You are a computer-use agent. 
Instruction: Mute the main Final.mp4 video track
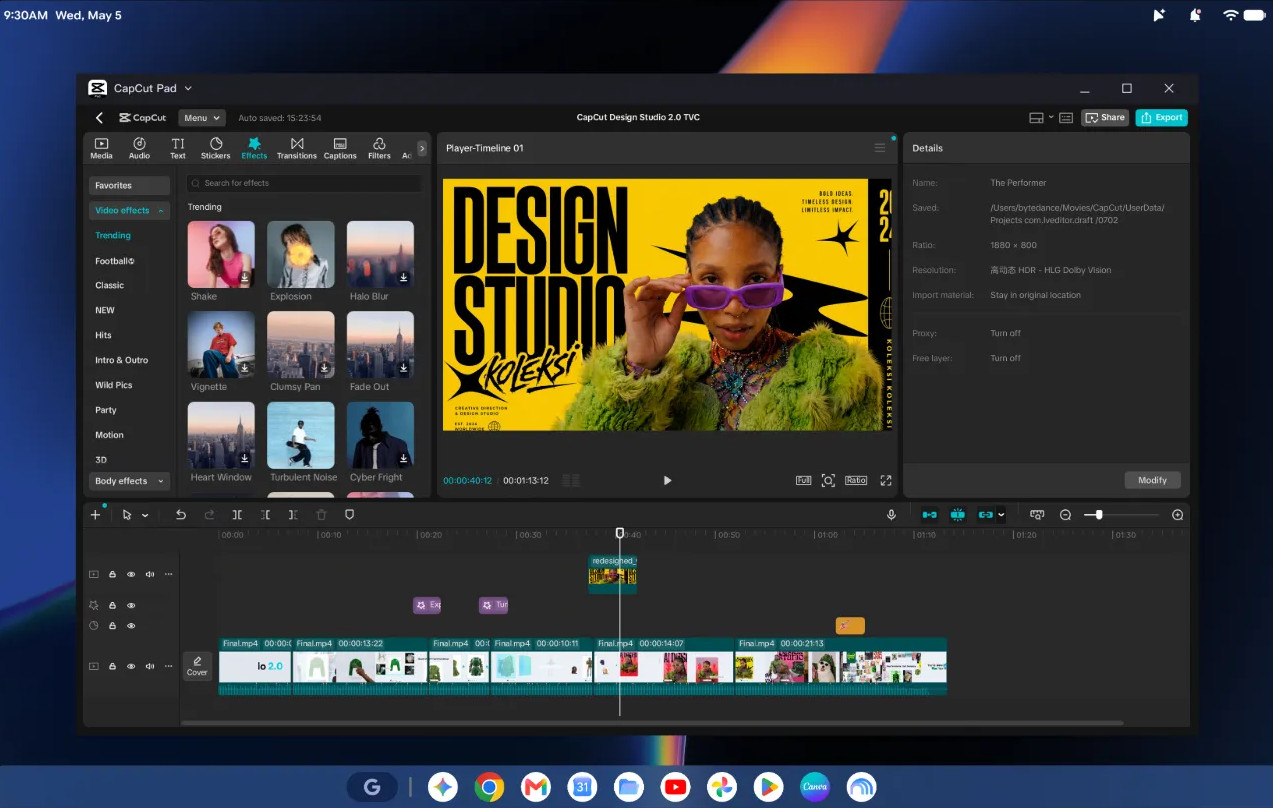tap(150, 666)
